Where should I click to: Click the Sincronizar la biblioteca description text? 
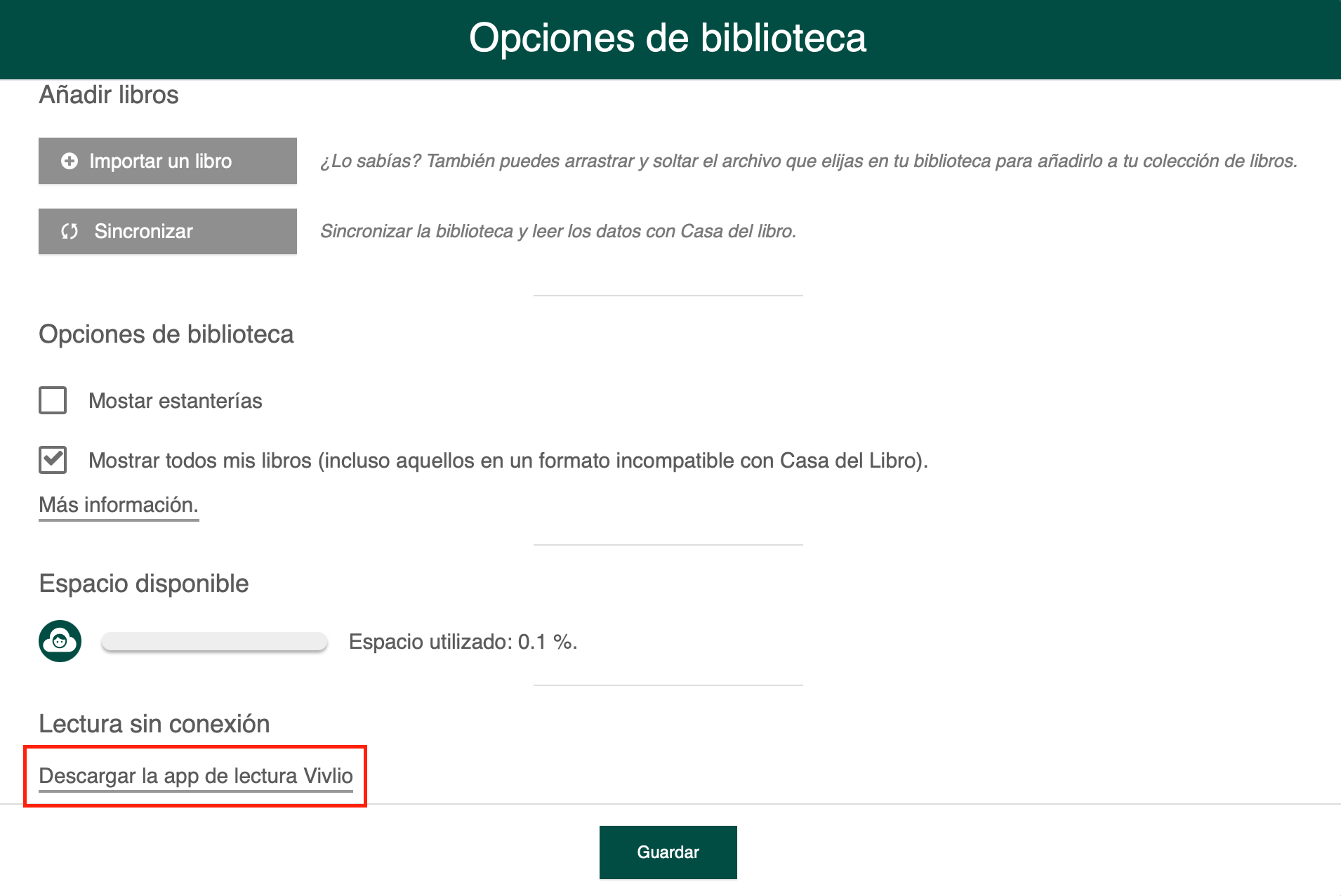[x=558, y=231]
